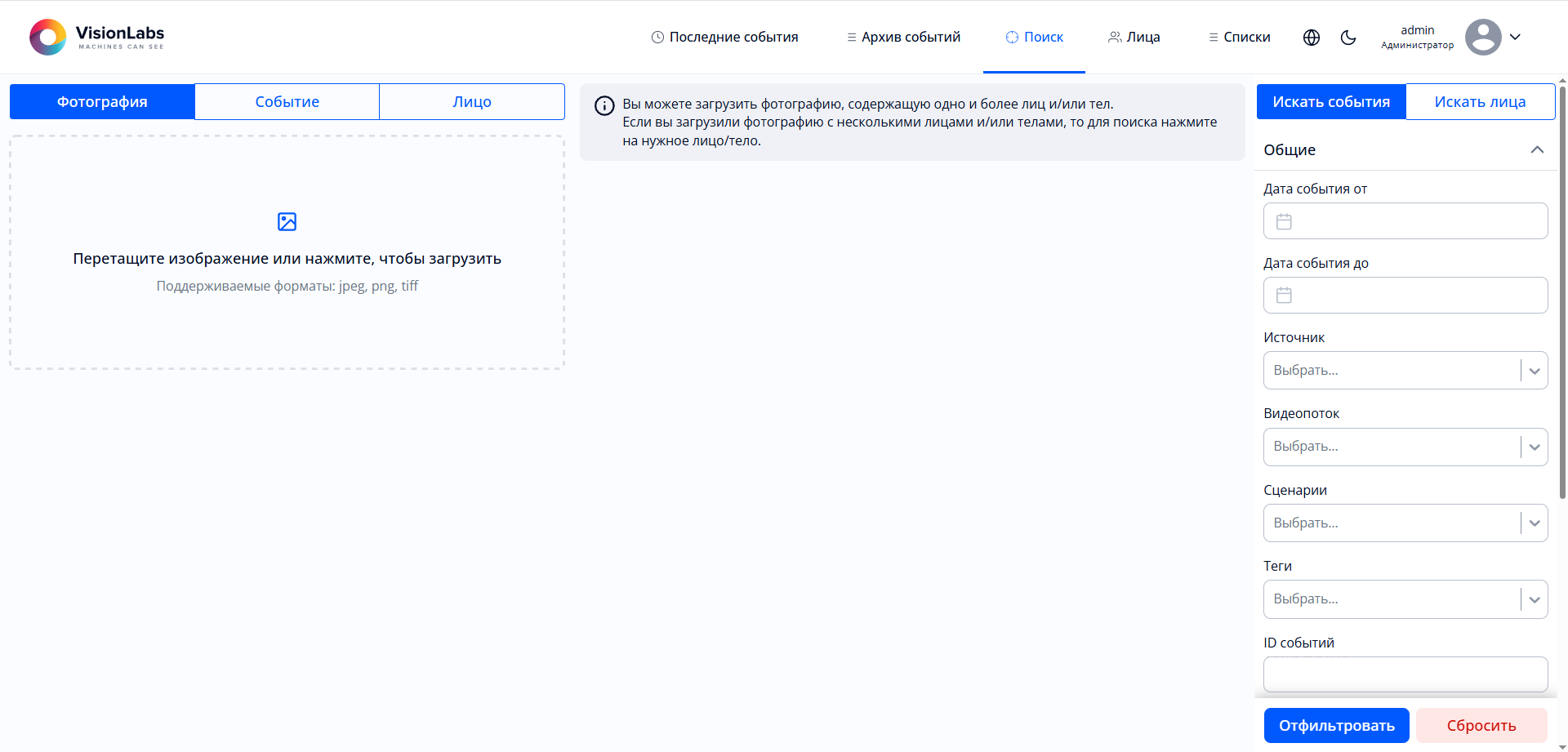Click the info icon in the notice bar
This screenshot has width=1568, height=752.
pos(604,105)
